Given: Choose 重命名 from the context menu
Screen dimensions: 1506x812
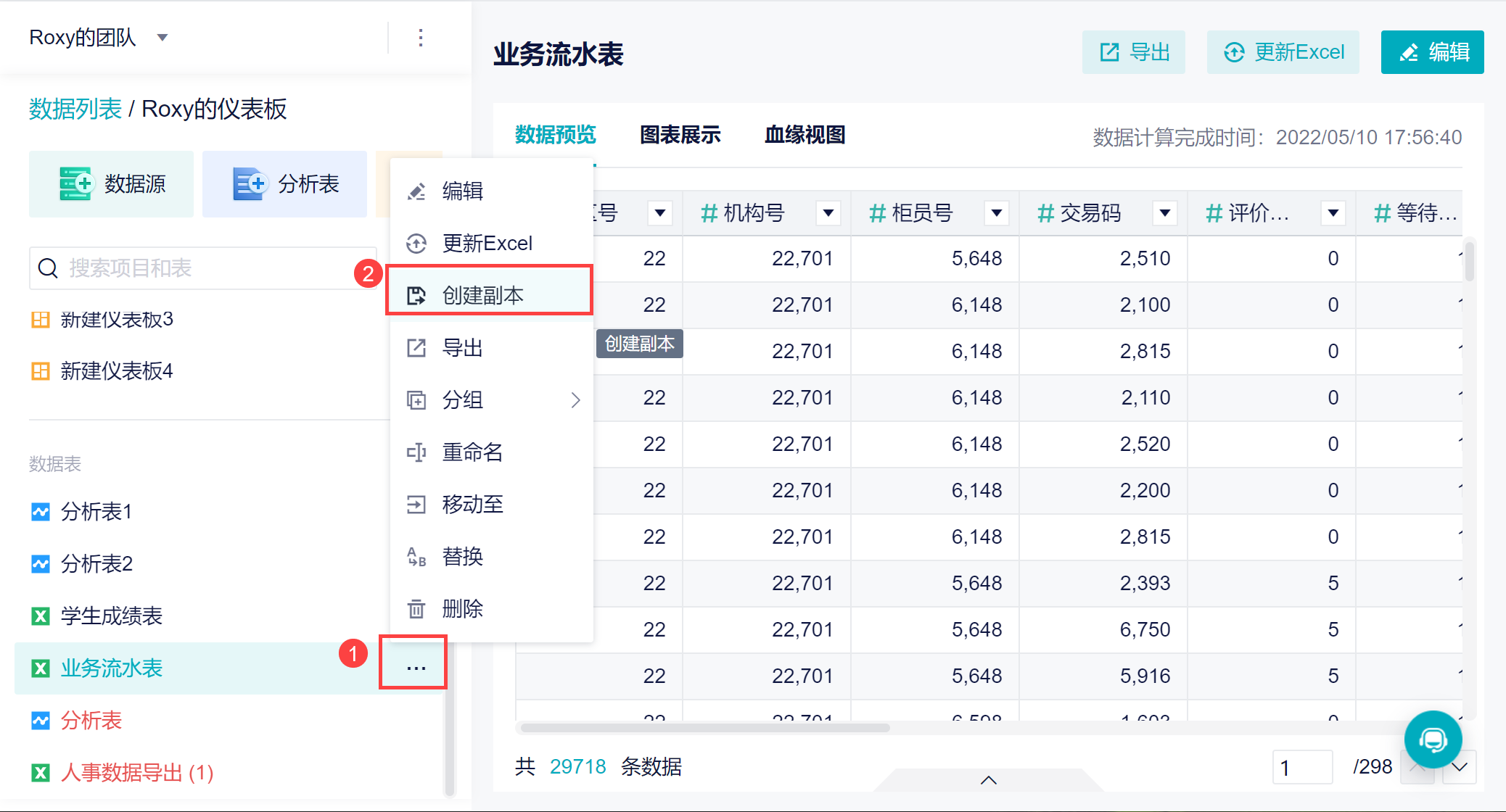Looking at the screenshot, I should [x=472, y=452].
